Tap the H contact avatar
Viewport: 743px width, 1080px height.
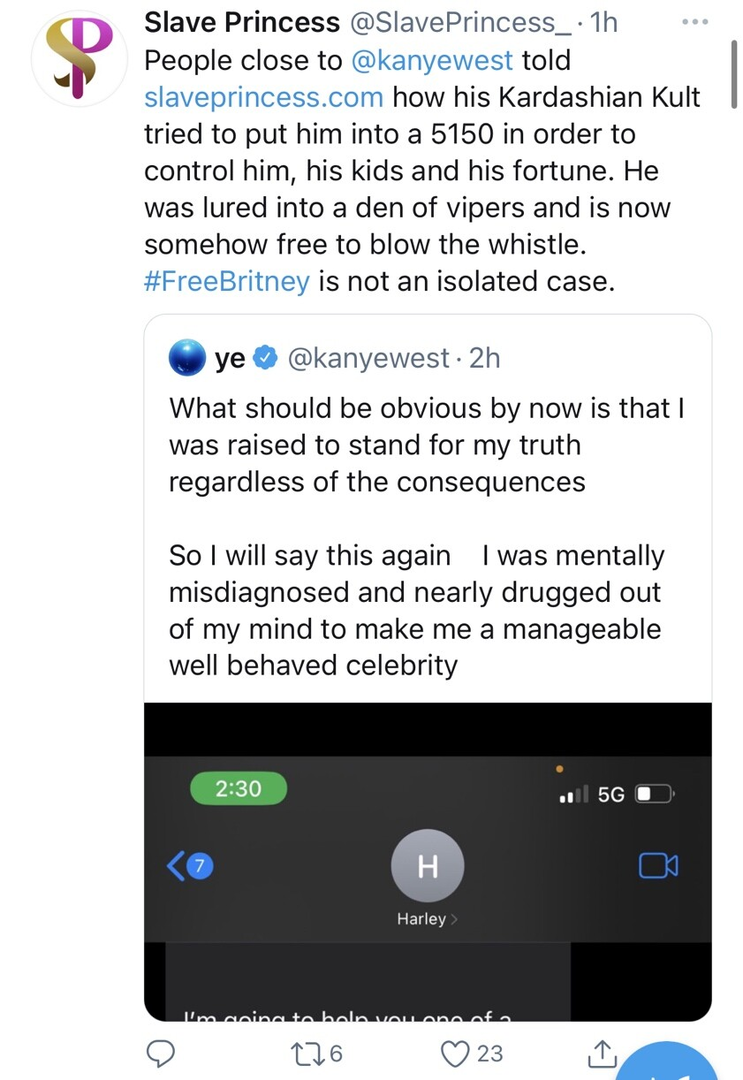[x=427, y=866]
